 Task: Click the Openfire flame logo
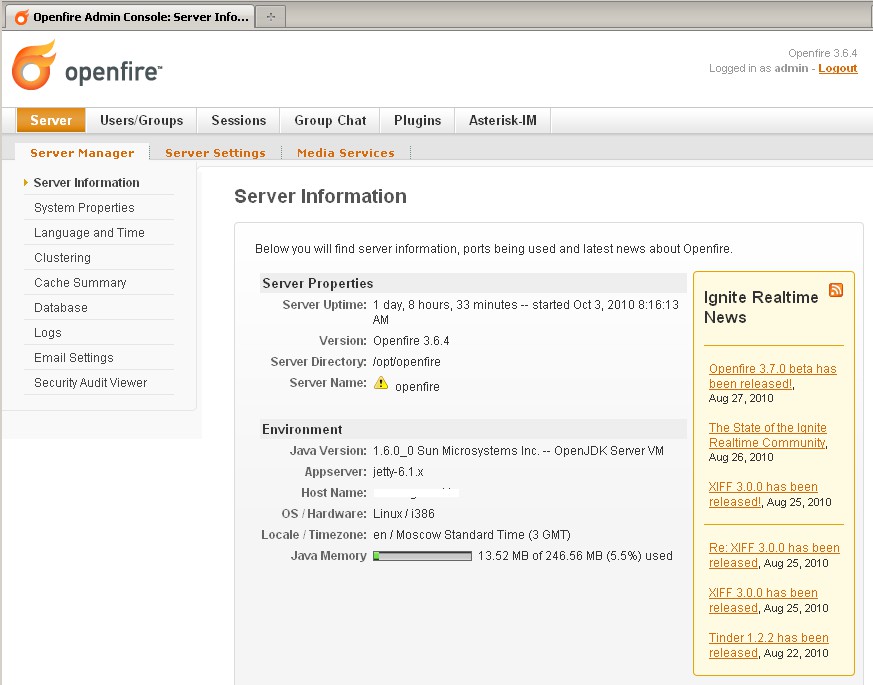pyautogui.click(x=34, y=65)
